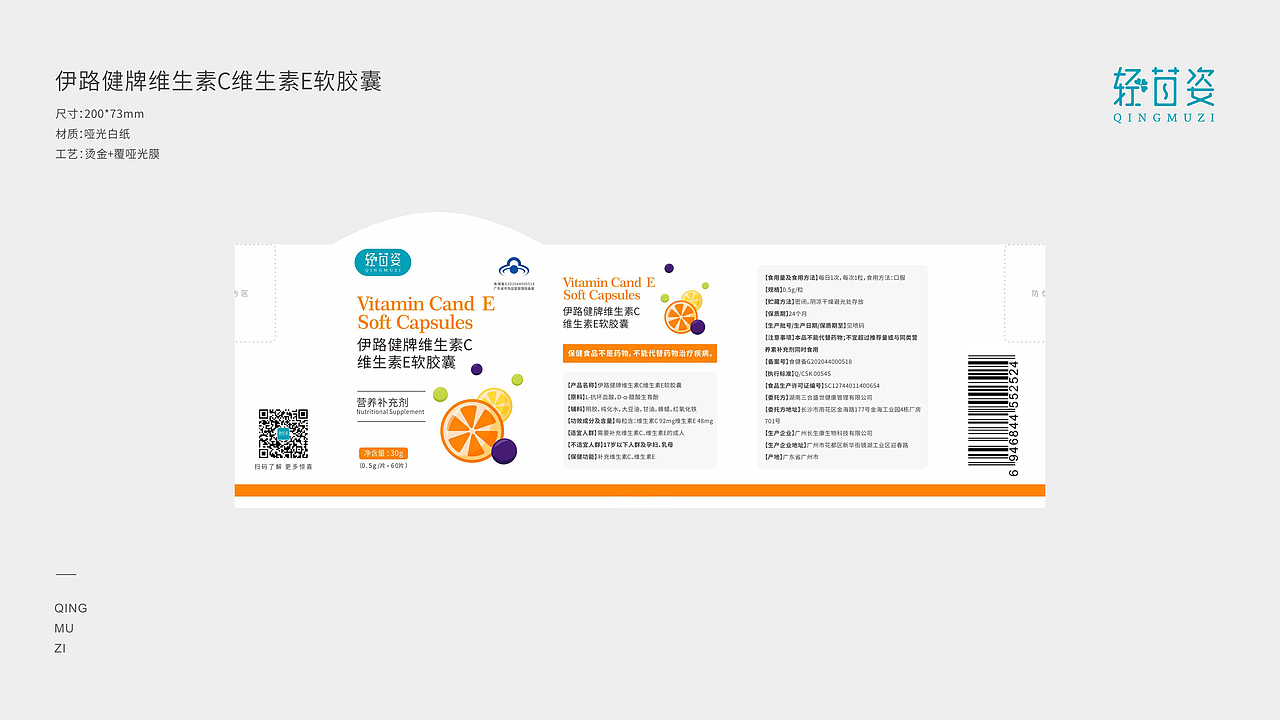The height and width of the screenshot is (720, 1280).
Task: Click the 【保质期】24个月 line
Action: pyautogui.click(x=786, y=313)
